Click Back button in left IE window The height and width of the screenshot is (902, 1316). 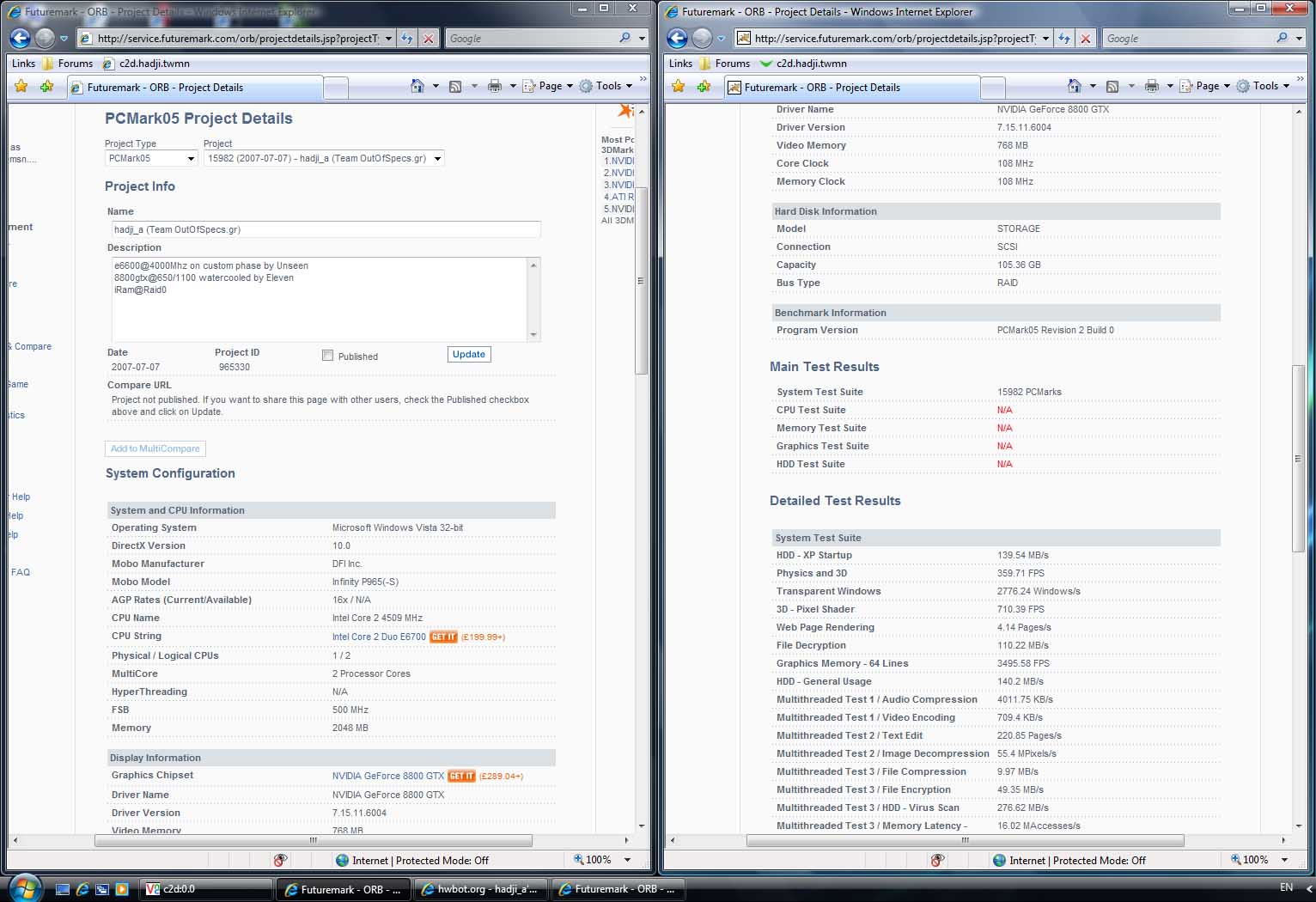point(21,38)
